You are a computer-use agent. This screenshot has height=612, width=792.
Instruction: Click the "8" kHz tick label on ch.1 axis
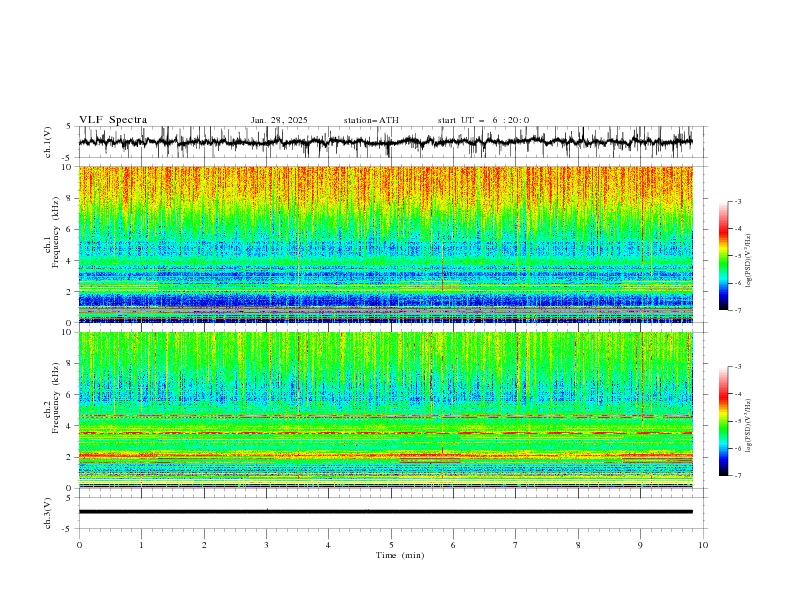click(70, 198)
